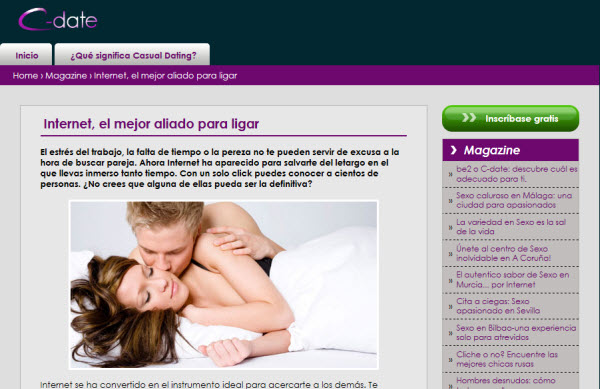The image size is (600, 389).
Task: Click breadcrumb Internet, el mejor aliado para ligar
Action: 165,76
